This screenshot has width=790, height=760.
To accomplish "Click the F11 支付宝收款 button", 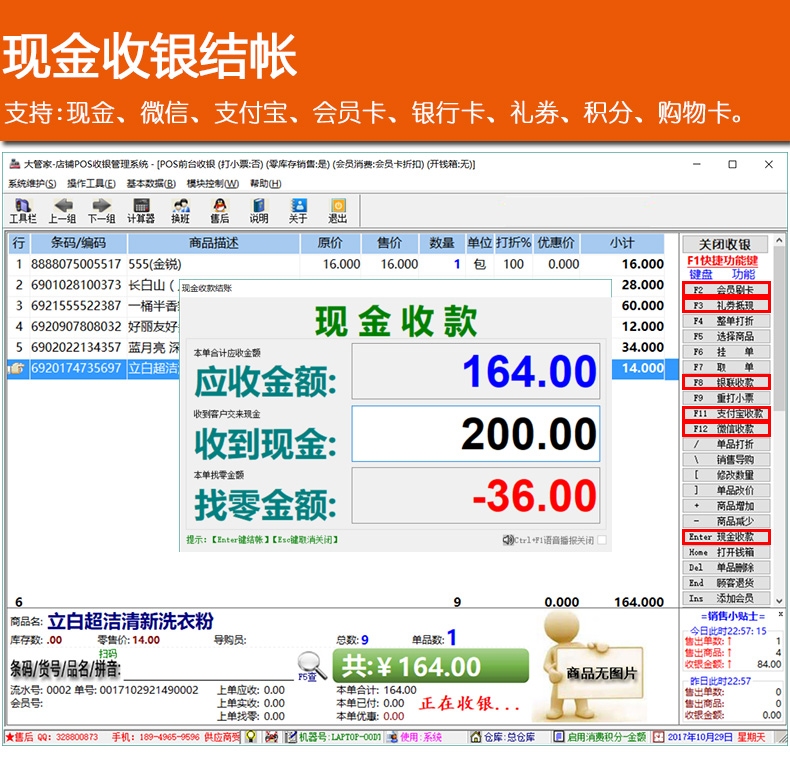I will 726,414.
